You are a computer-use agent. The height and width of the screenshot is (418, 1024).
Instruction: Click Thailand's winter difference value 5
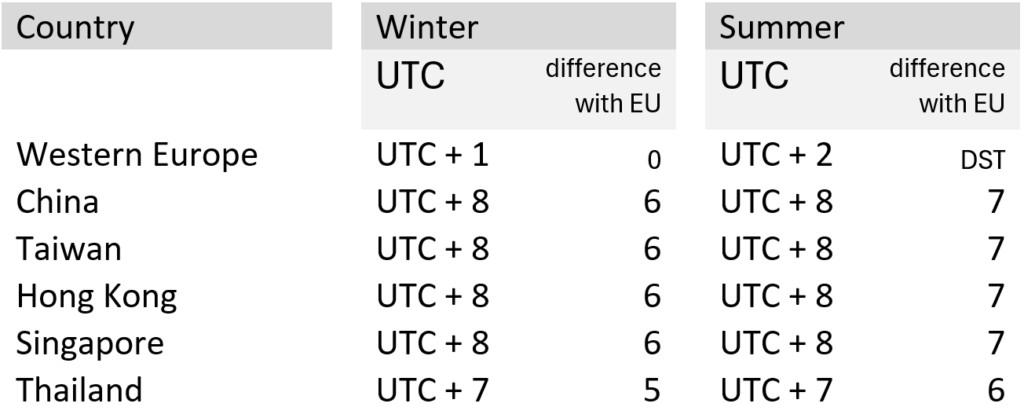[651, 389]
